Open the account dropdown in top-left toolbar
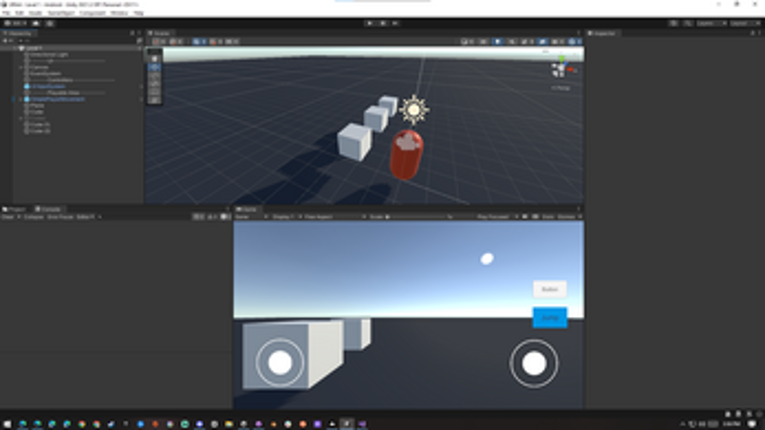Screen dimensions: 765x430 click(x=16, y=23)
